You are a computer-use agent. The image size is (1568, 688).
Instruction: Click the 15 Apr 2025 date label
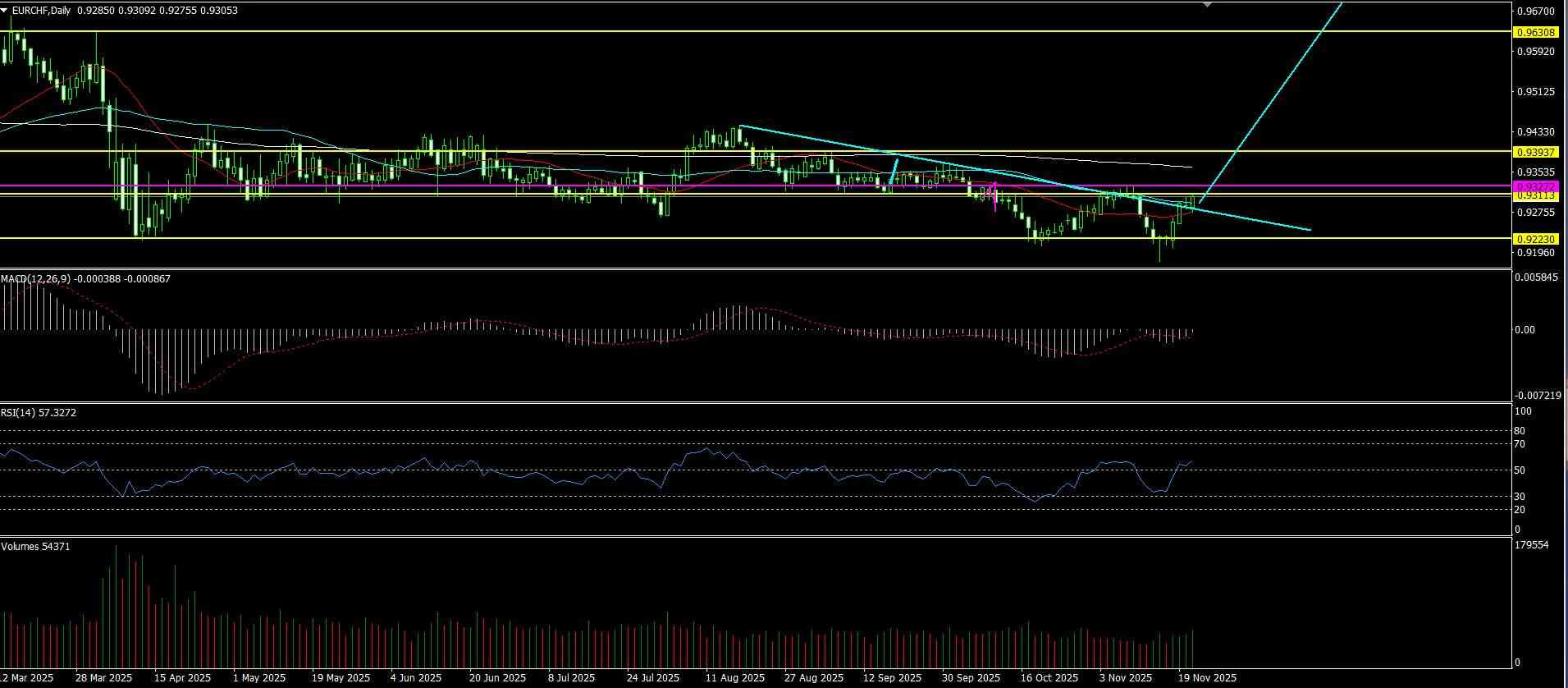click(x=182, y=678)
